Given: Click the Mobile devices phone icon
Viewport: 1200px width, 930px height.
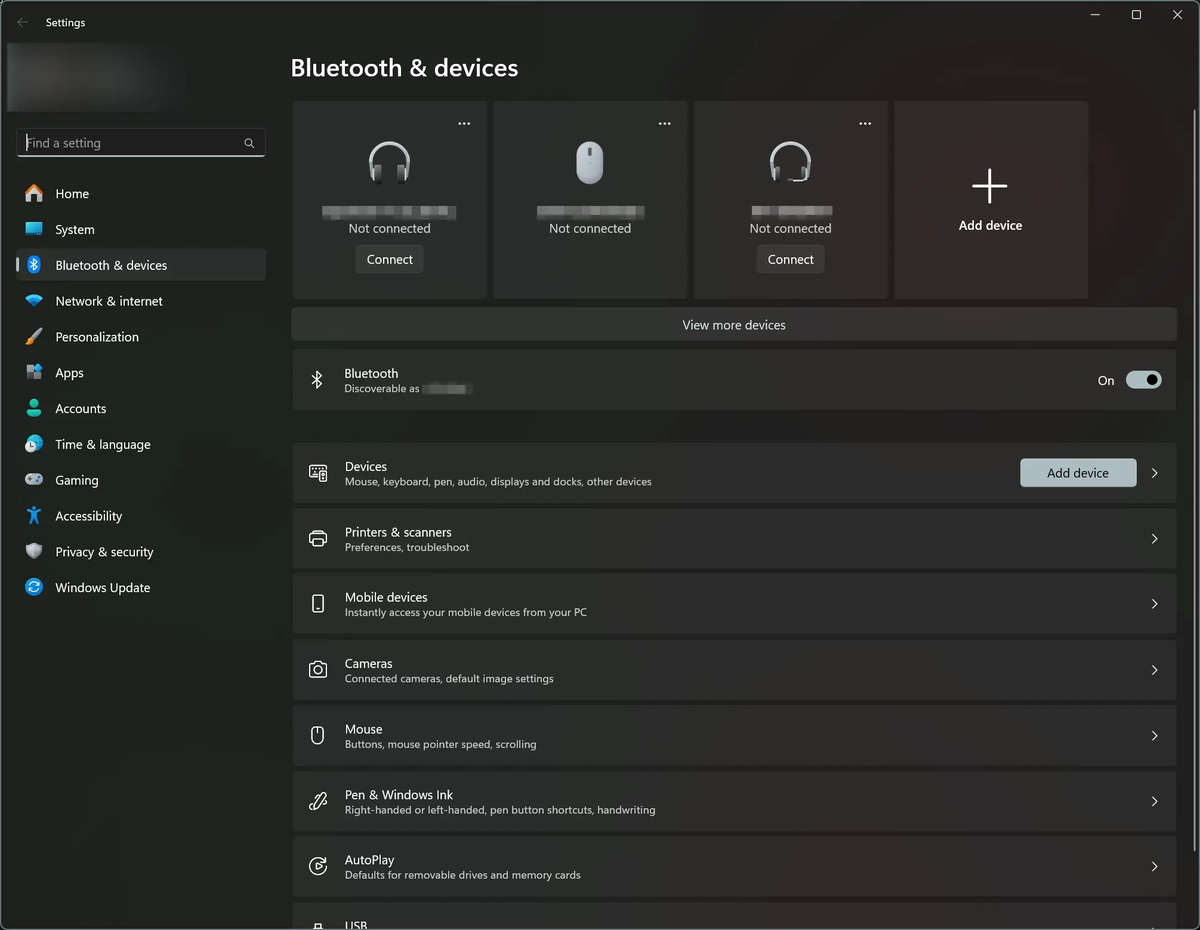Looking at the screenshot, I should coord(318,604).
